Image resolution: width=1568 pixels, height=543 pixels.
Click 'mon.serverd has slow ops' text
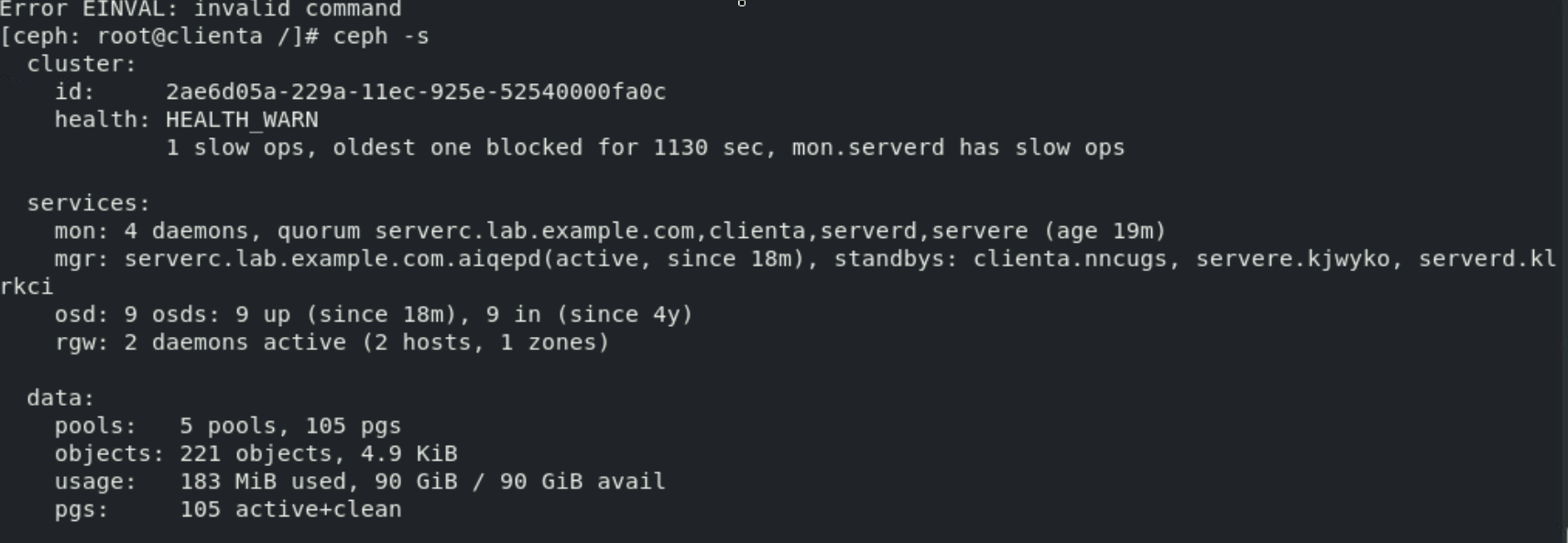[x=957, y=147]
